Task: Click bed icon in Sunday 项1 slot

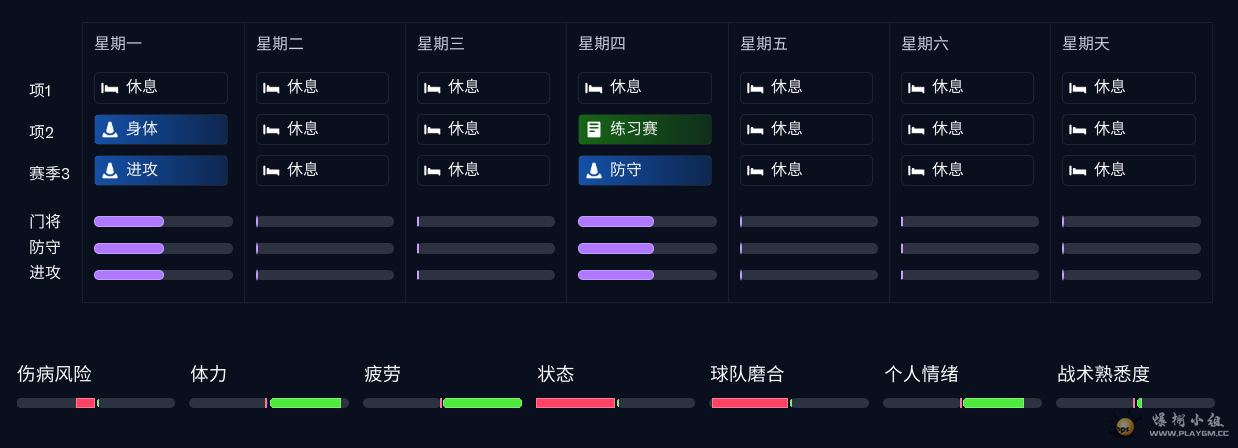Action: (1078, 88)
